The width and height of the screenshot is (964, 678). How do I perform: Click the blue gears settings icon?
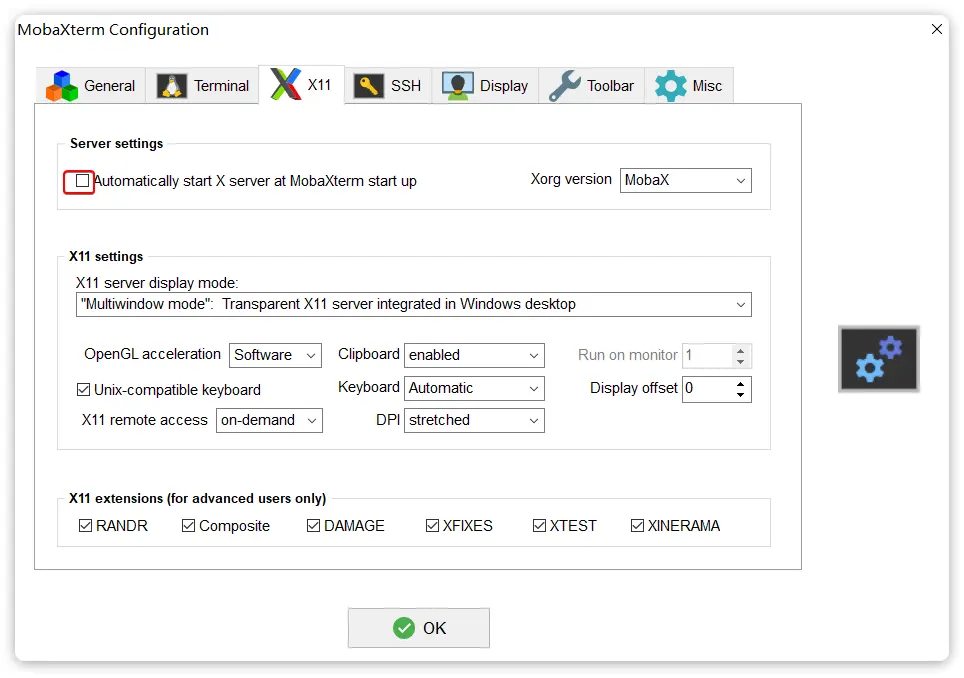(878, 359)
